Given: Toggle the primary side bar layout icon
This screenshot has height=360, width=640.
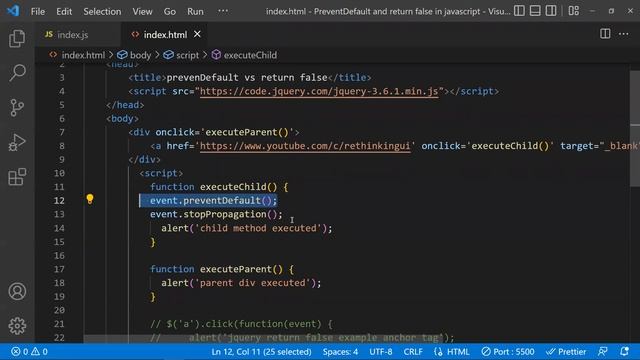Looking at the screenshot, I should [519, 11].
